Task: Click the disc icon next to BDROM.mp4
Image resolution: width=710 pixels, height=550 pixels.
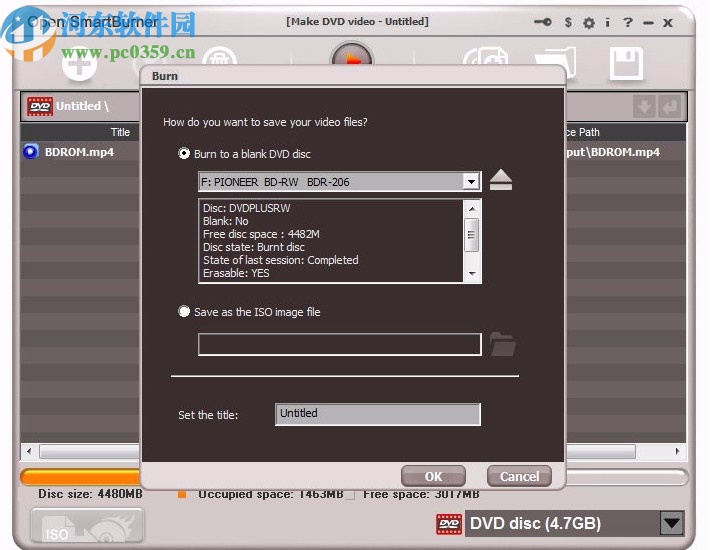Action: pos(31,152)
